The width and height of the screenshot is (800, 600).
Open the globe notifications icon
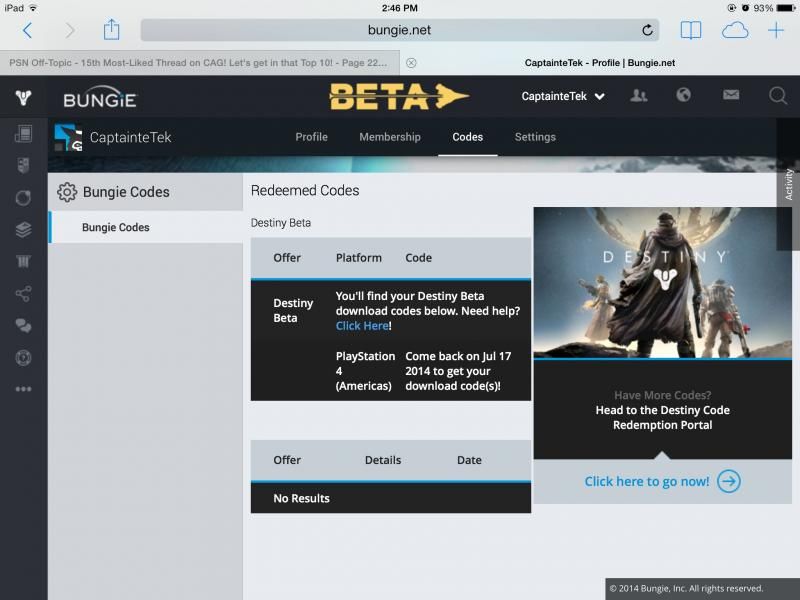(684, 95)
